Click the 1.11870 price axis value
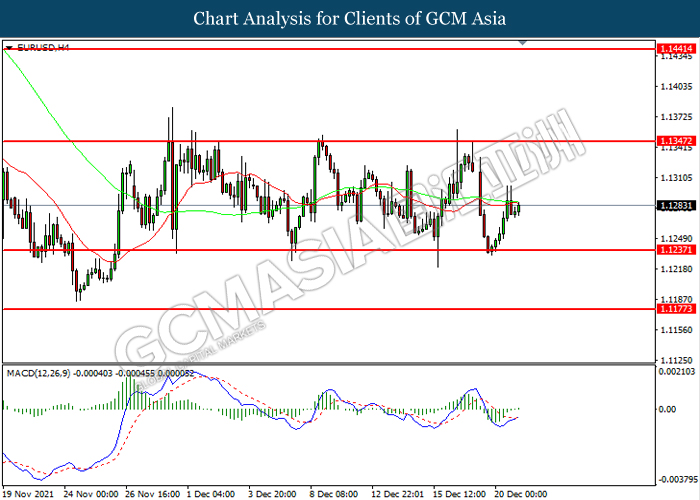This screenshot has height=500, width=700. pos(676,299)
